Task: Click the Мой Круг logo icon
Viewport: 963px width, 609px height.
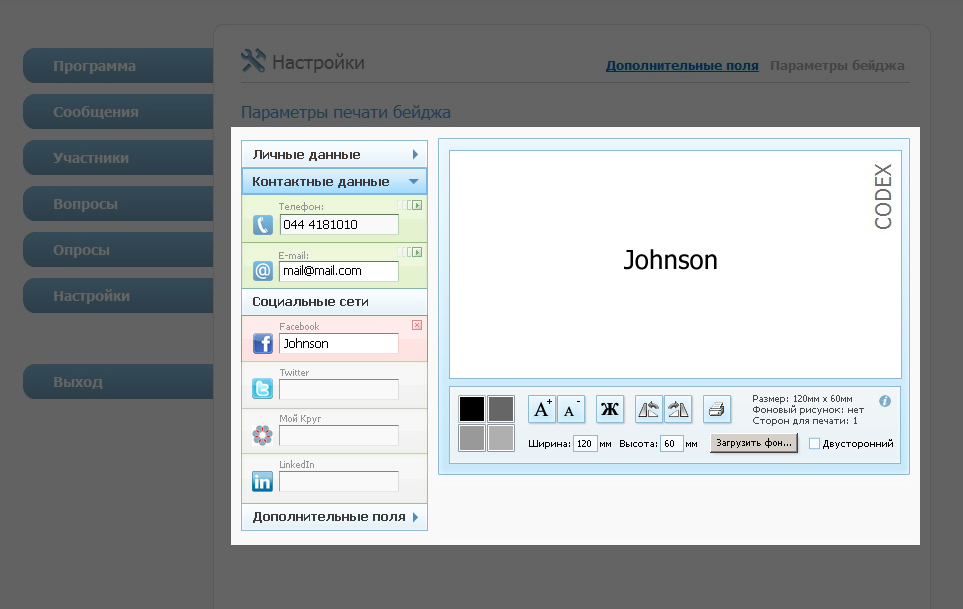Action: 263,435
